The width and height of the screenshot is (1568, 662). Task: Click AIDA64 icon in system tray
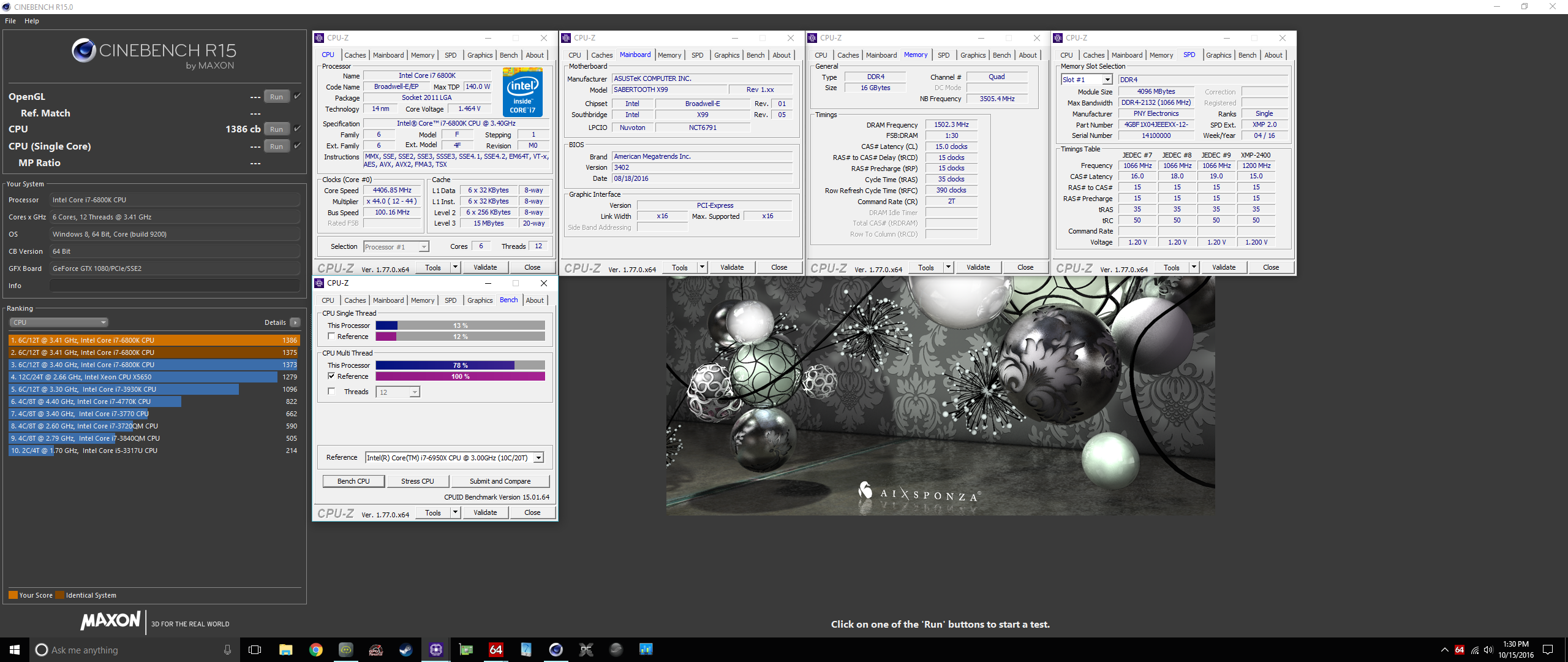pos(1460,650)
